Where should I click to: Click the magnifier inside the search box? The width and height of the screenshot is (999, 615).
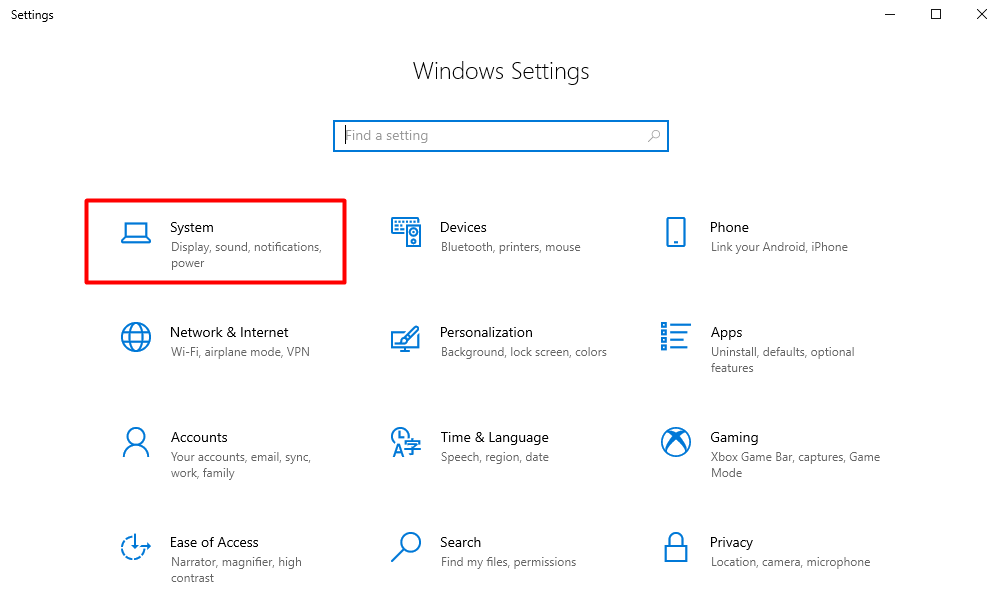[x=654, y=136]
